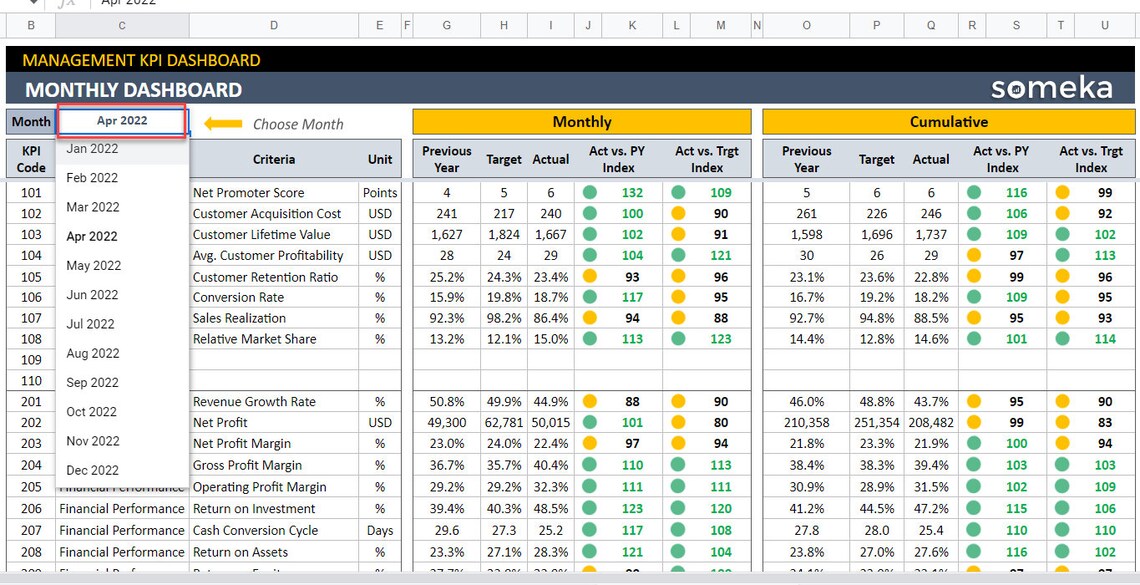Viewport: 1140px width, 585px height.
Task: Click the Points unit cell
Action: pyautogui.click(x=380, y=193)
